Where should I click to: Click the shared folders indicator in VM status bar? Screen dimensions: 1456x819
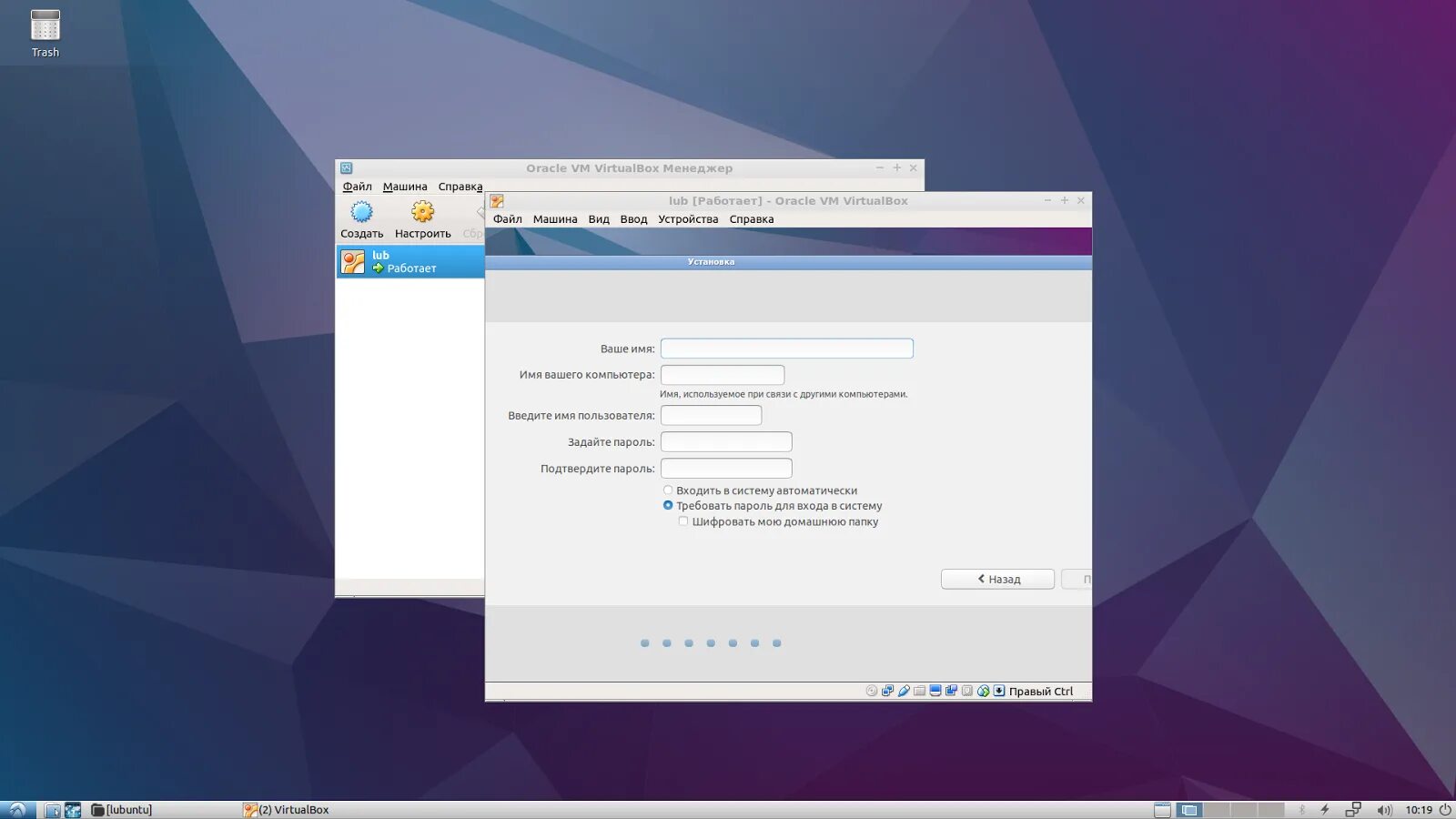[919, 691]
